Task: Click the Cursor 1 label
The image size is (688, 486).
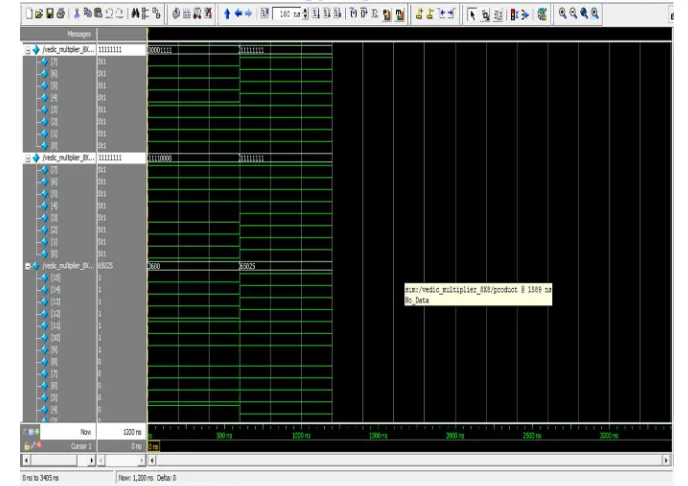Action: click(81, 446)
